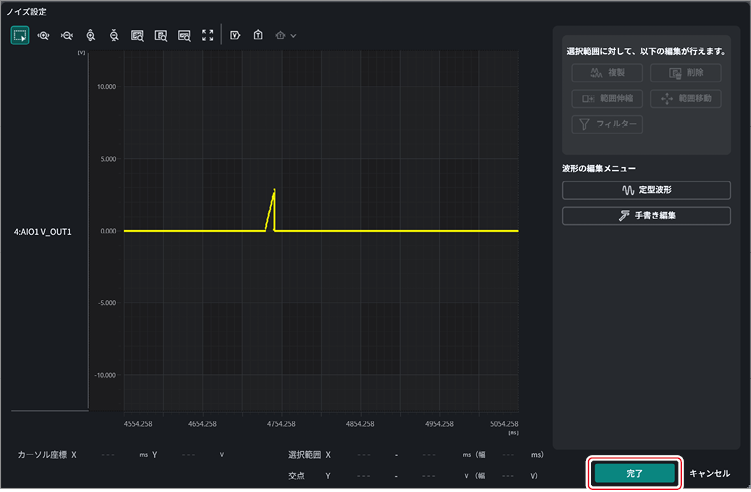Click the horizontal zoom-out icon
Image resolution: width=751 pixels, height=492 pixels.
67,35
